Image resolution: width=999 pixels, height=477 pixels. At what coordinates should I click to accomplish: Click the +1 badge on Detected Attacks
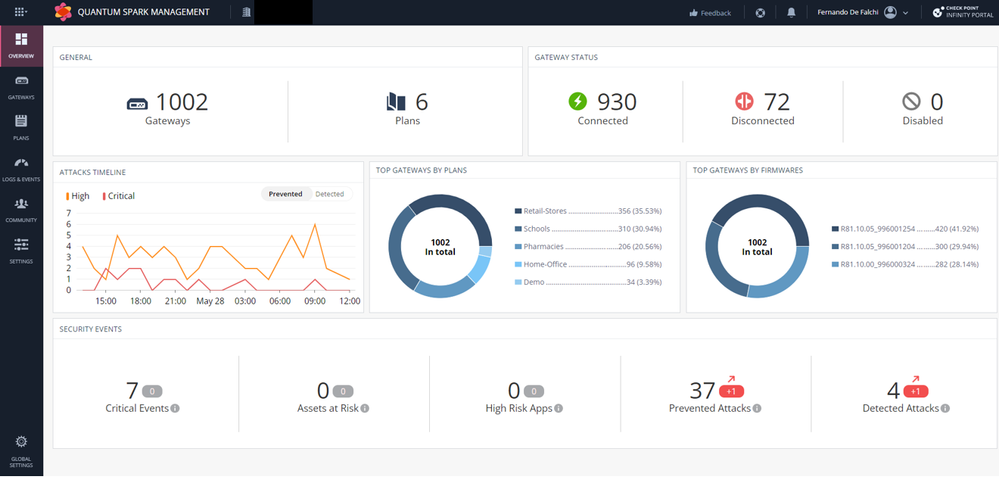(x=916, y=392)
